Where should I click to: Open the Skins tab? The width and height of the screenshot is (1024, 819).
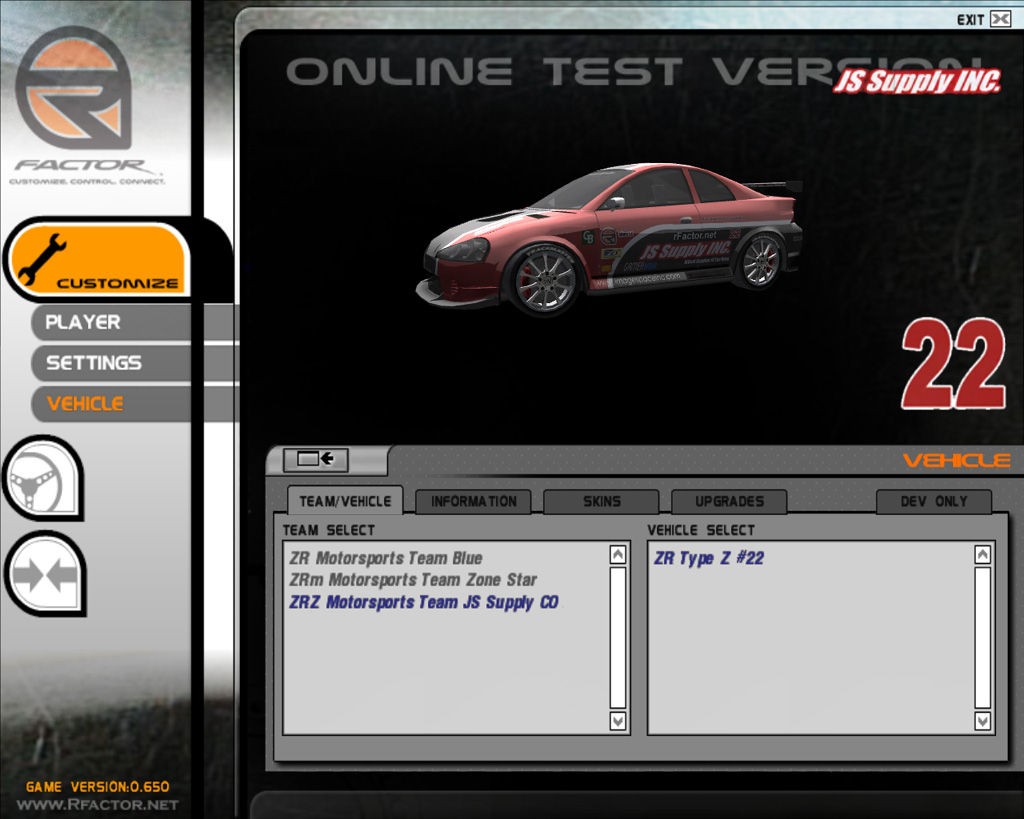tap(601, 502)
